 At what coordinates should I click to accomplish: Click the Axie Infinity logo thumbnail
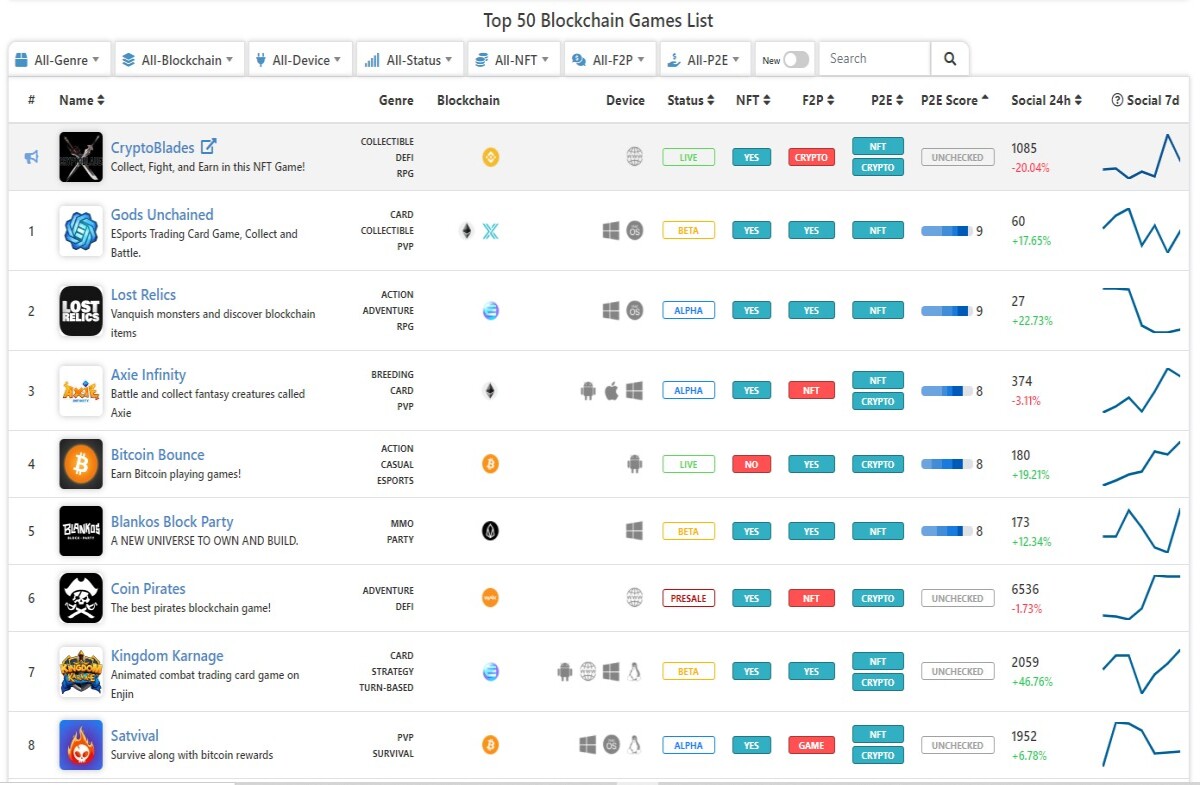tap(81, 391)
